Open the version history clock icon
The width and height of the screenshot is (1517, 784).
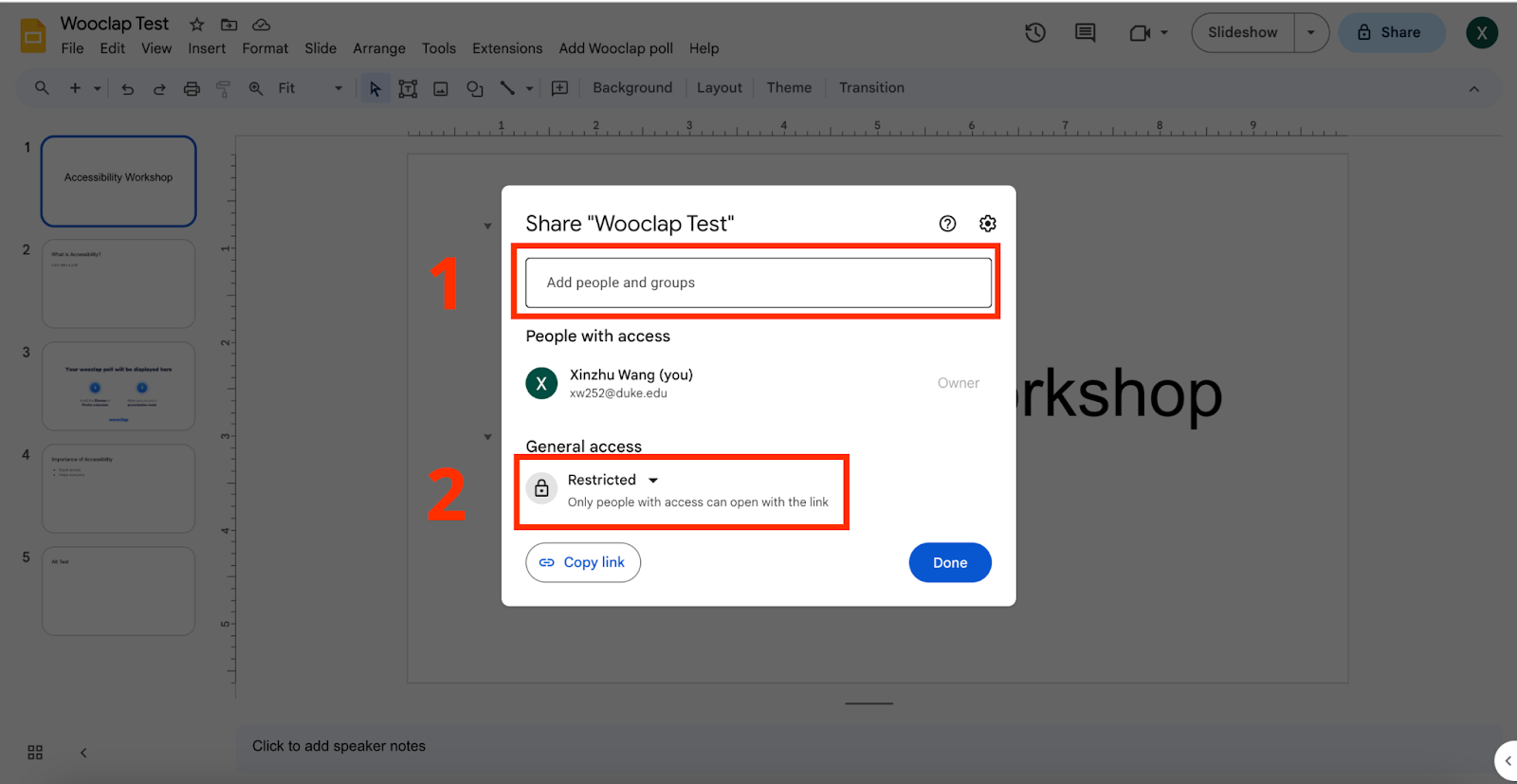[x=1035, y=32]
